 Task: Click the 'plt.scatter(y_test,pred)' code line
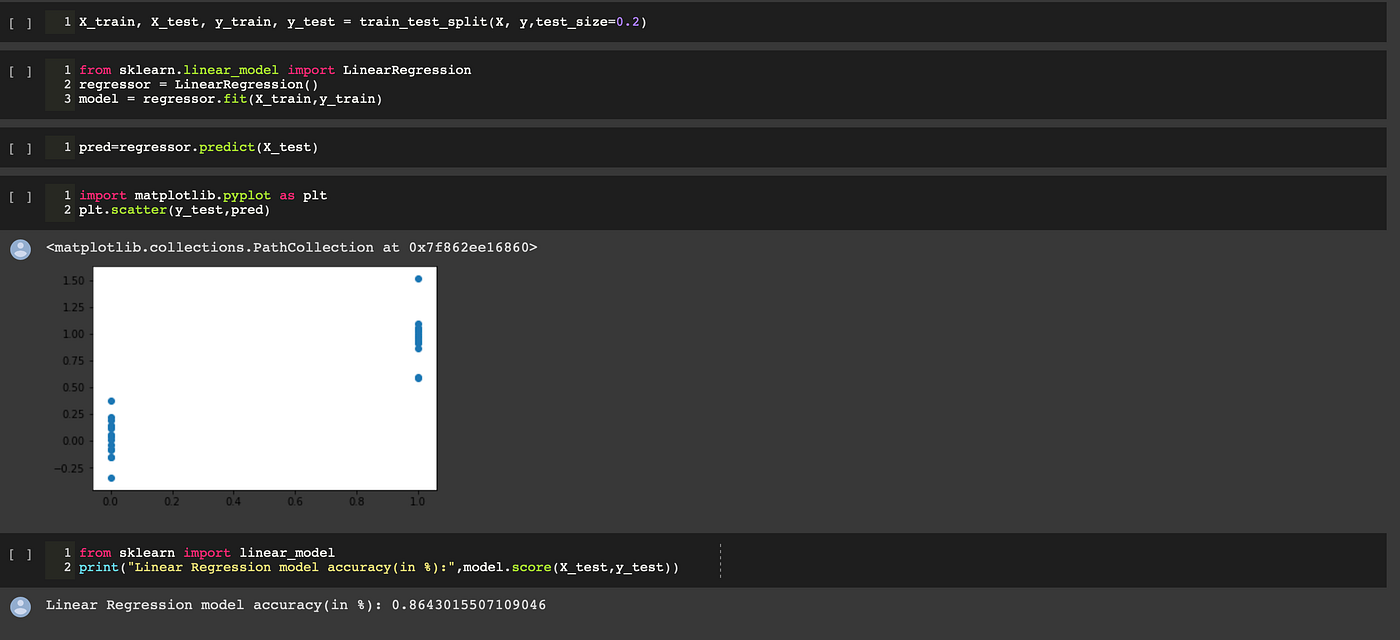point(174,210)
